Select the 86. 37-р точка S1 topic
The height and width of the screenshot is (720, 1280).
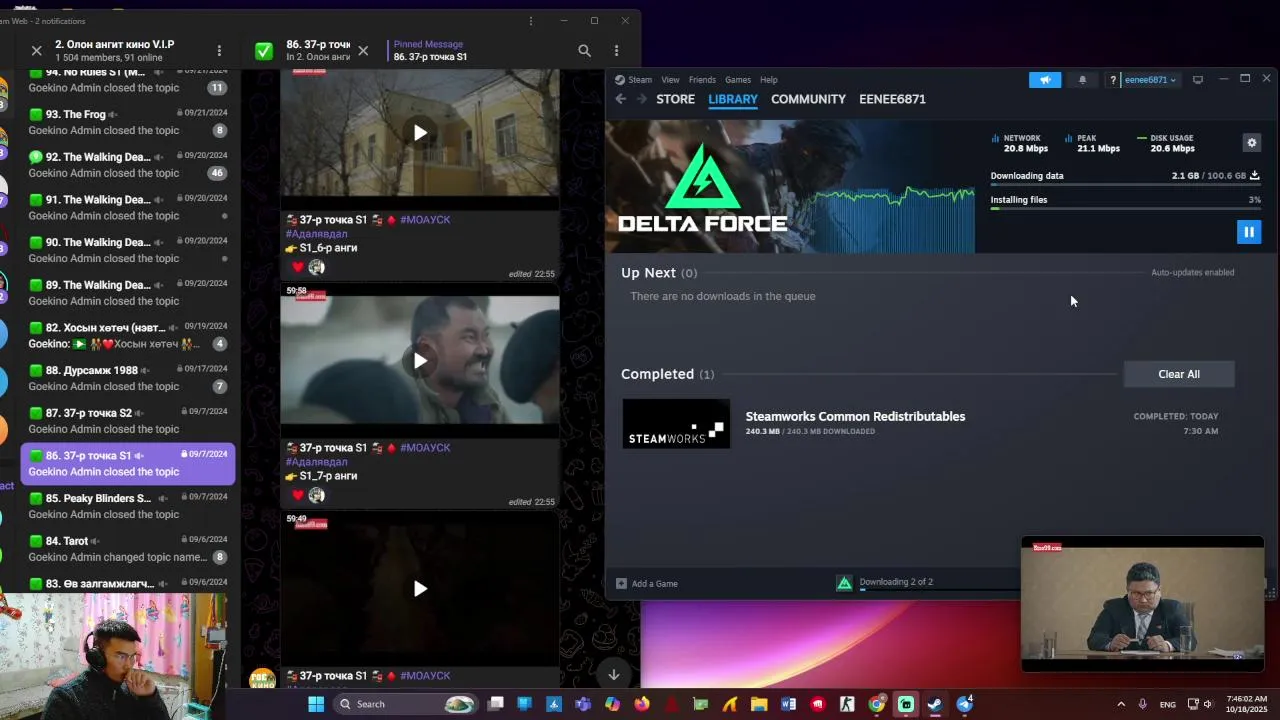pyautogui.click(x=128, y=464)
